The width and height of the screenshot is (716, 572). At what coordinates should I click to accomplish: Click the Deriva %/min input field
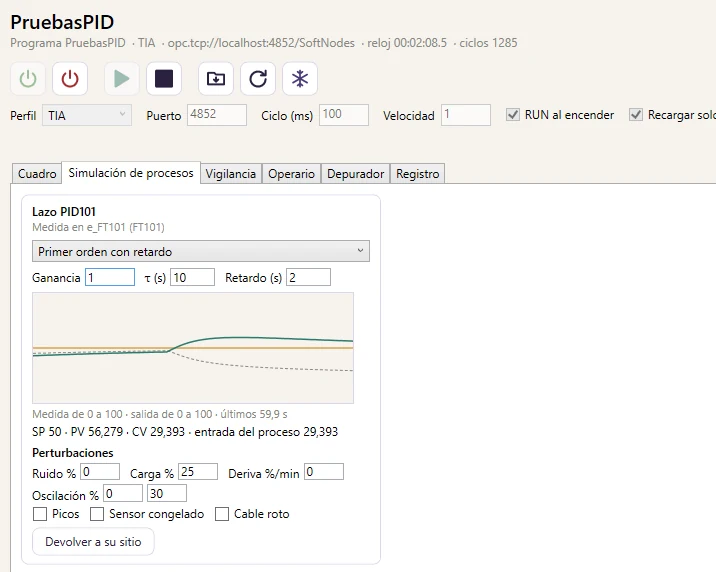pos(324,472)
